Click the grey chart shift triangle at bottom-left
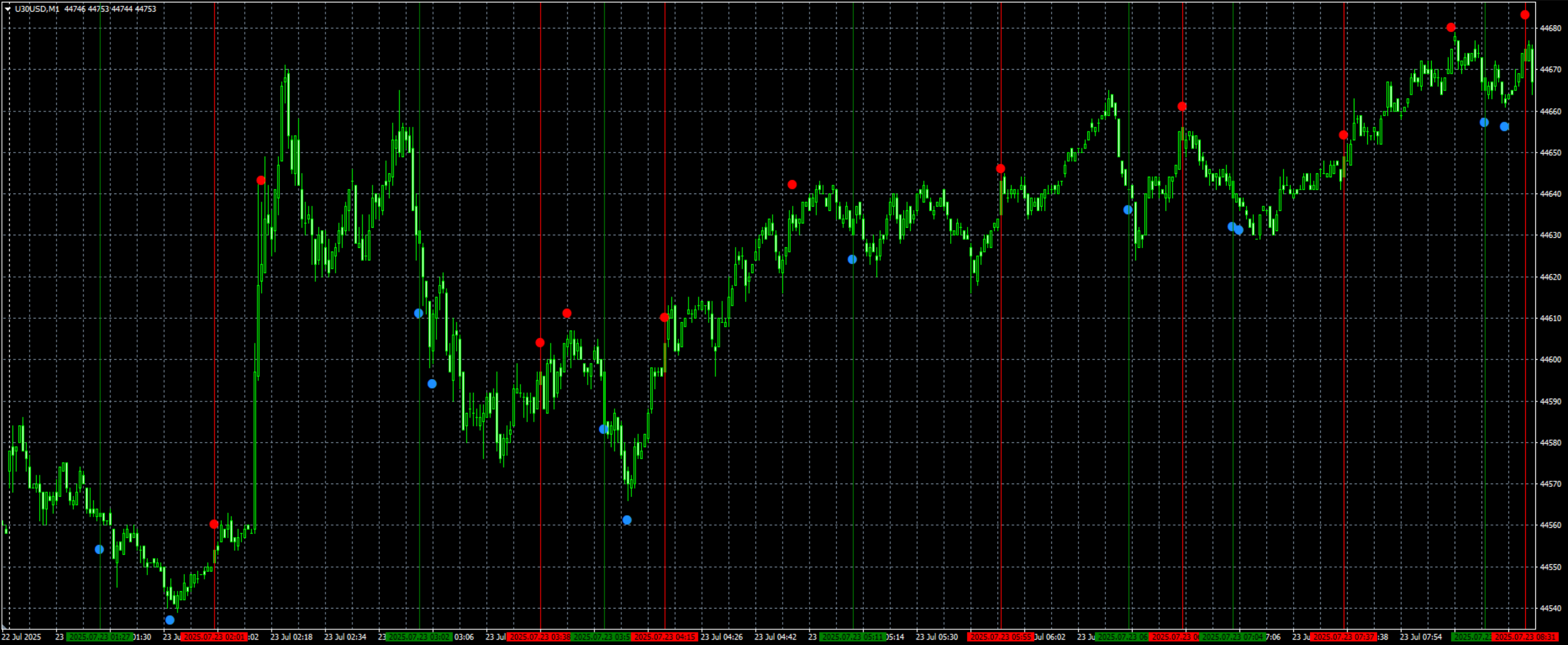Screen dimensions: 1568x645 pyautogui.click(x=4, y=627)
